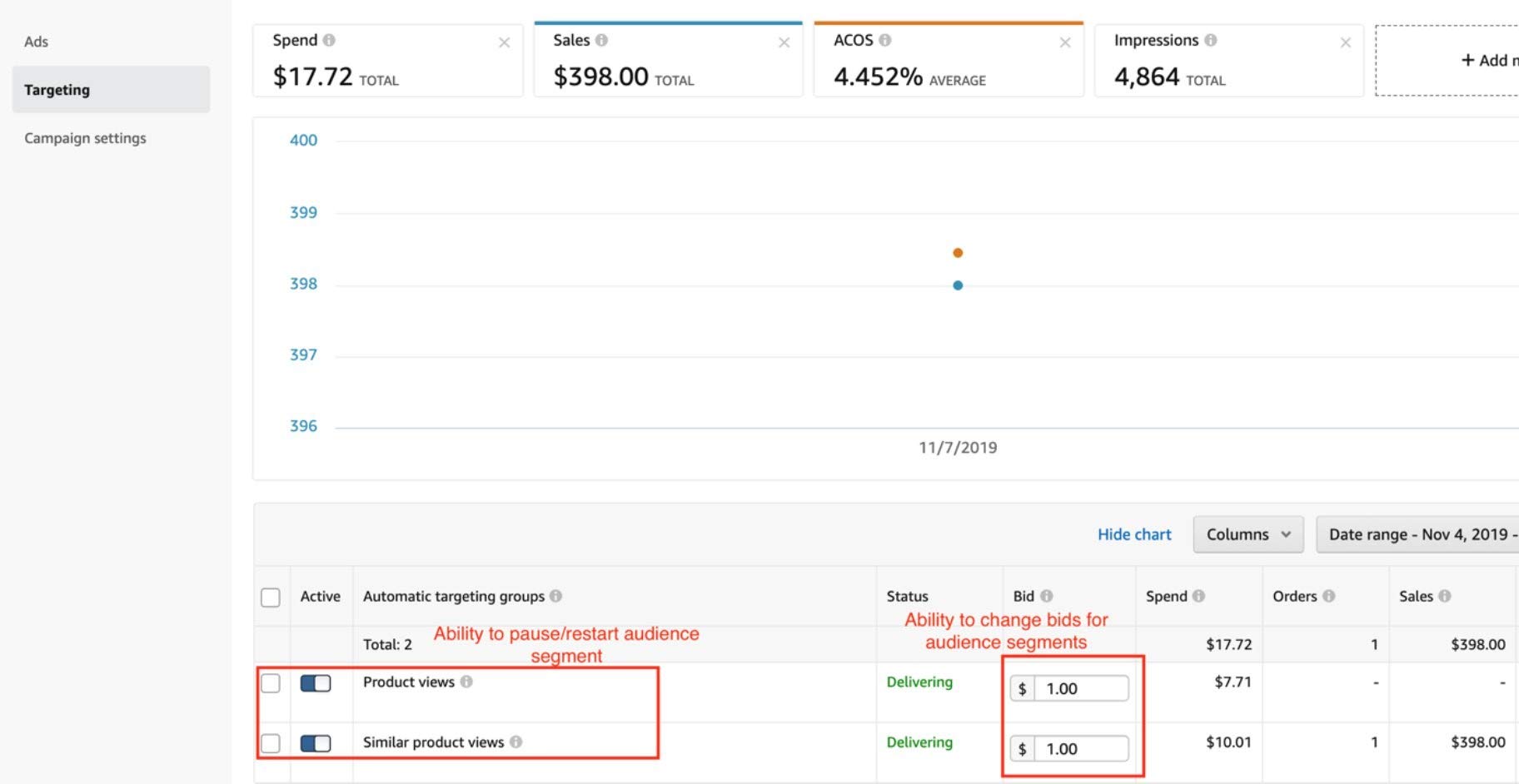Click info icon next to Impressions metric
This screenshot has width=1519, height=784.
(1210, 40)
